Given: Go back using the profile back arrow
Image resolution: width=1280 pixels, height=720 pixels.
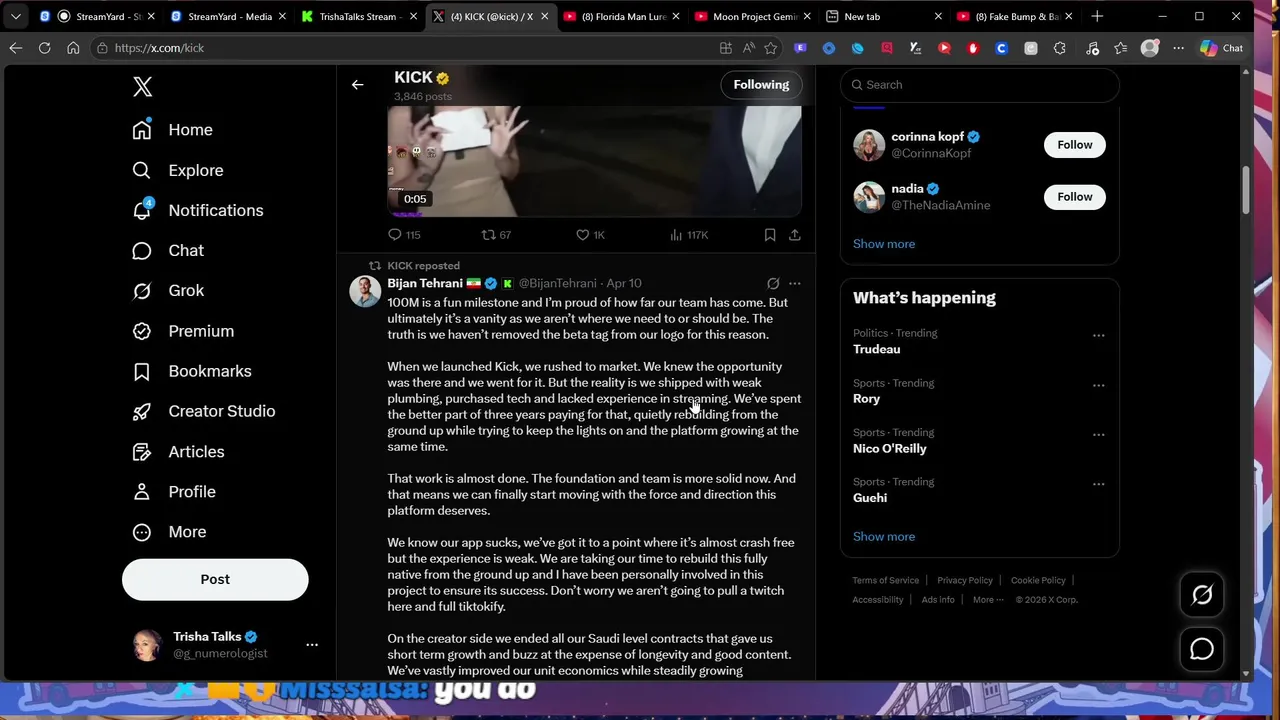Looking at the screenshot, I should click(357, 85).
